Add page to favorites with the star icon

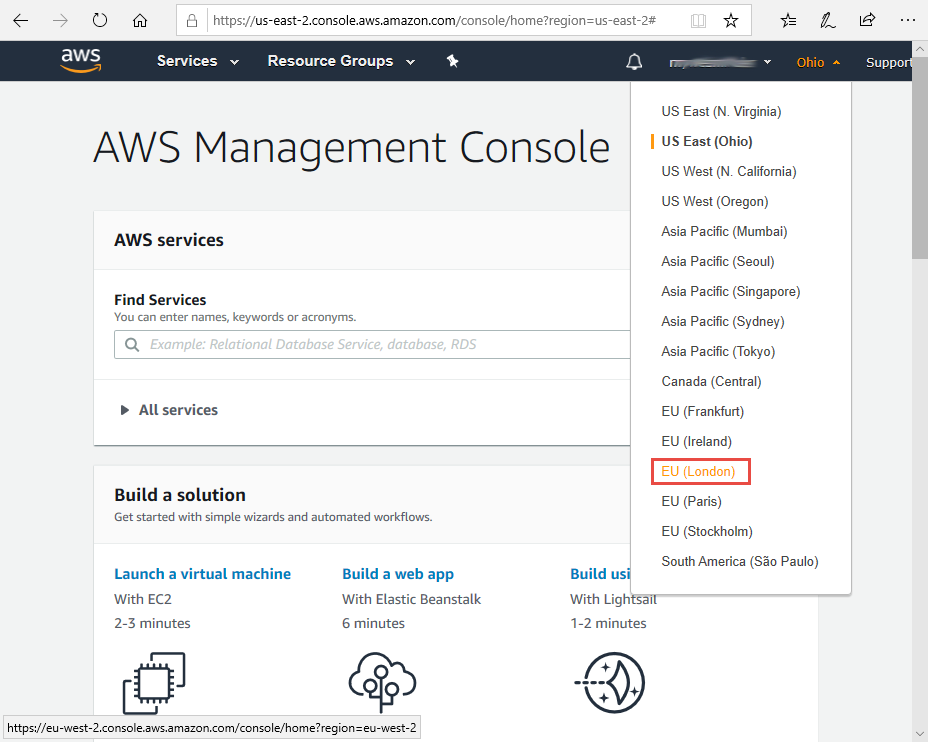pos(731,21)
